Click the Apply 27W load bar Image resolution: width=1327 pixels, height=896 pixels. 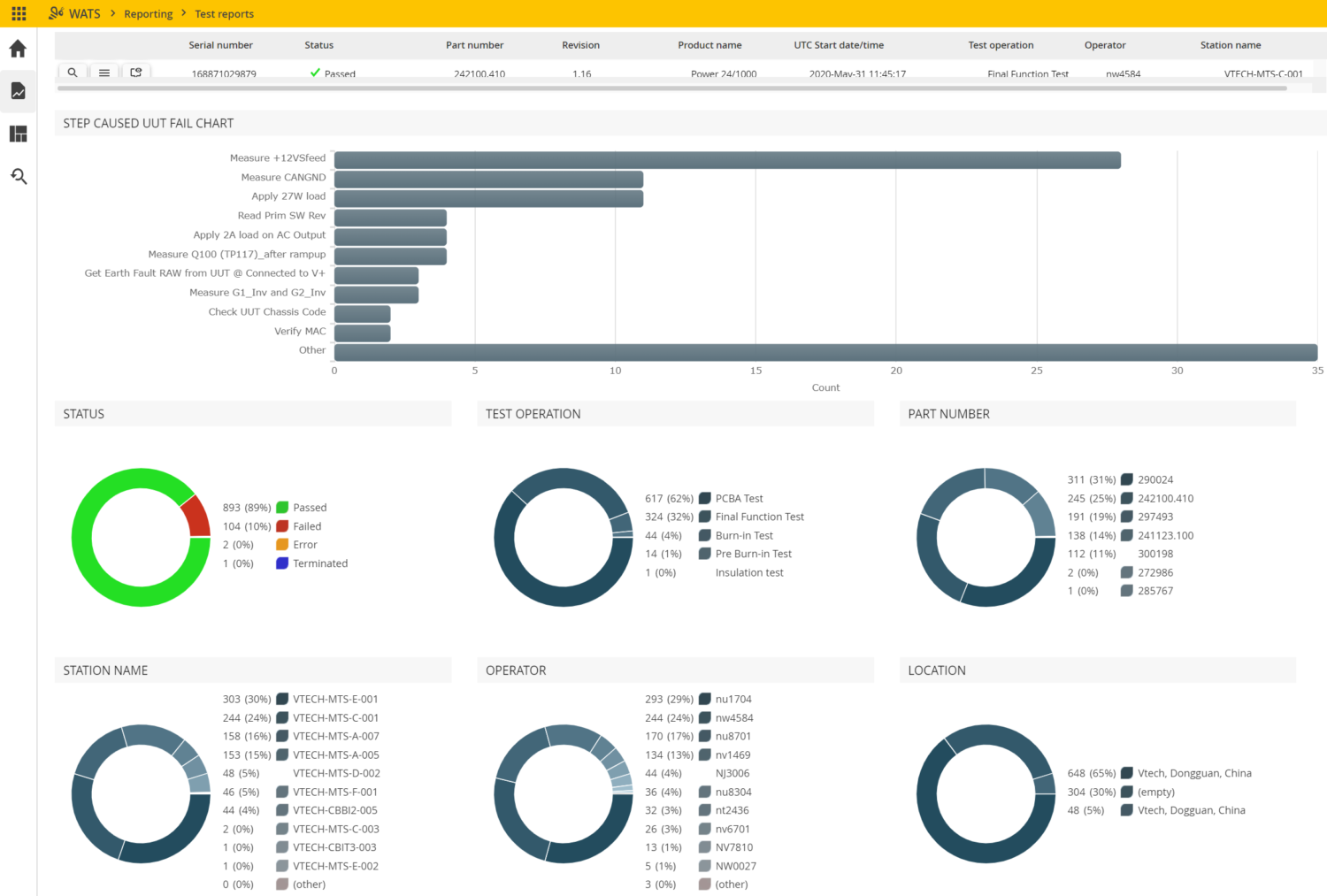(488, 199)
